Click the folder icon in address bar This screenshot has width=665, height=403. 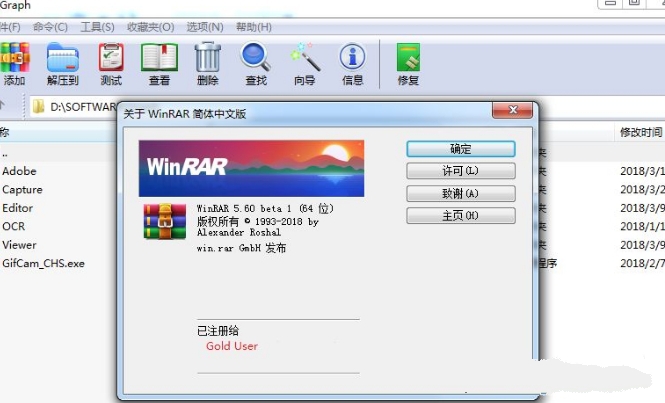coord(39,106)
